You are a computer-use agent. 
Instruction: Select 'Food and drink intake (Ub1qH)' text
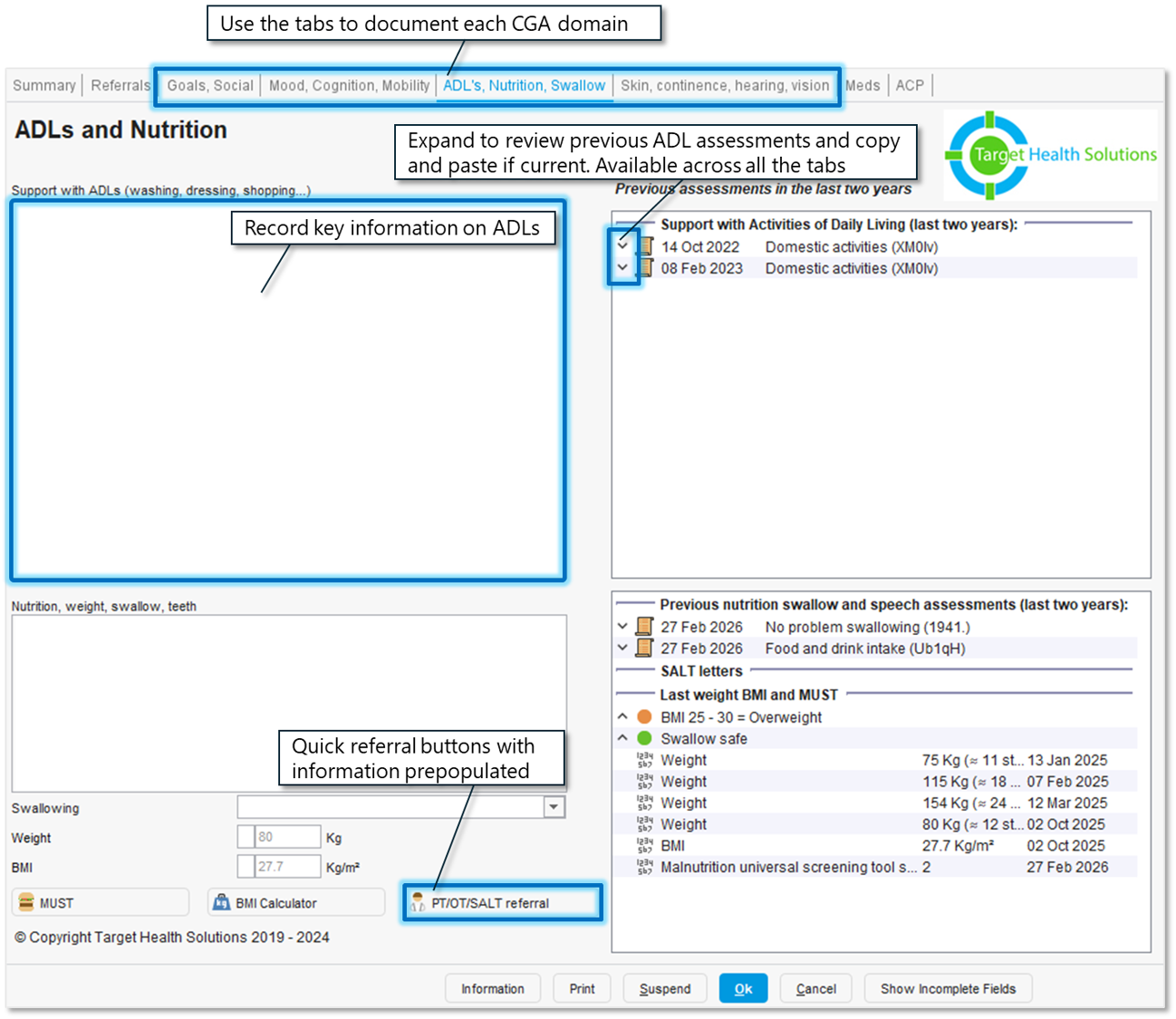point(865,649)
